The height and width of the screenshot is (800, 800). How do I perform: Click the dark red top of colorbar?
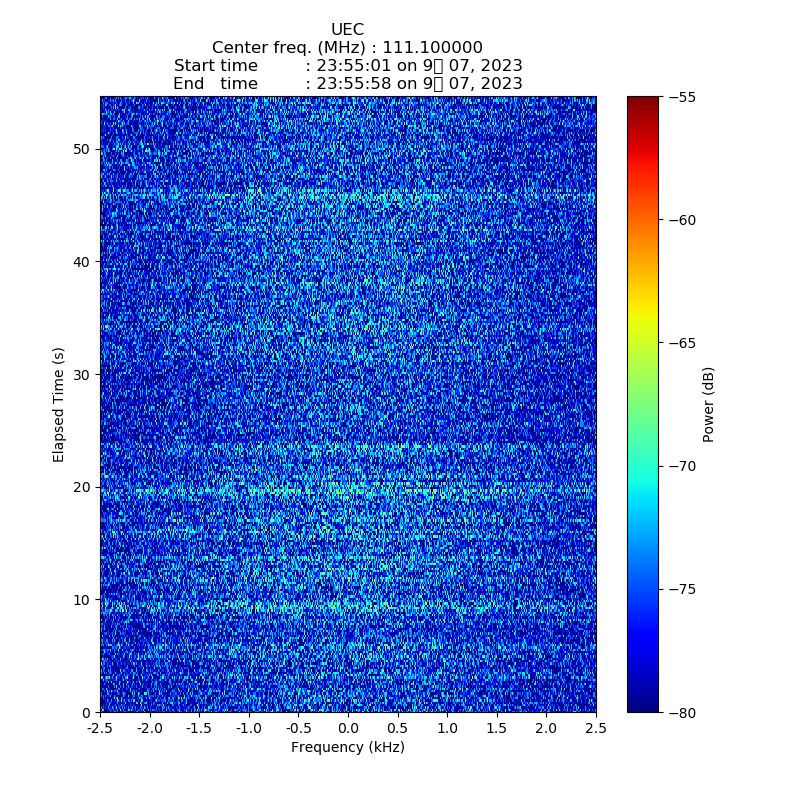(643, 102)
